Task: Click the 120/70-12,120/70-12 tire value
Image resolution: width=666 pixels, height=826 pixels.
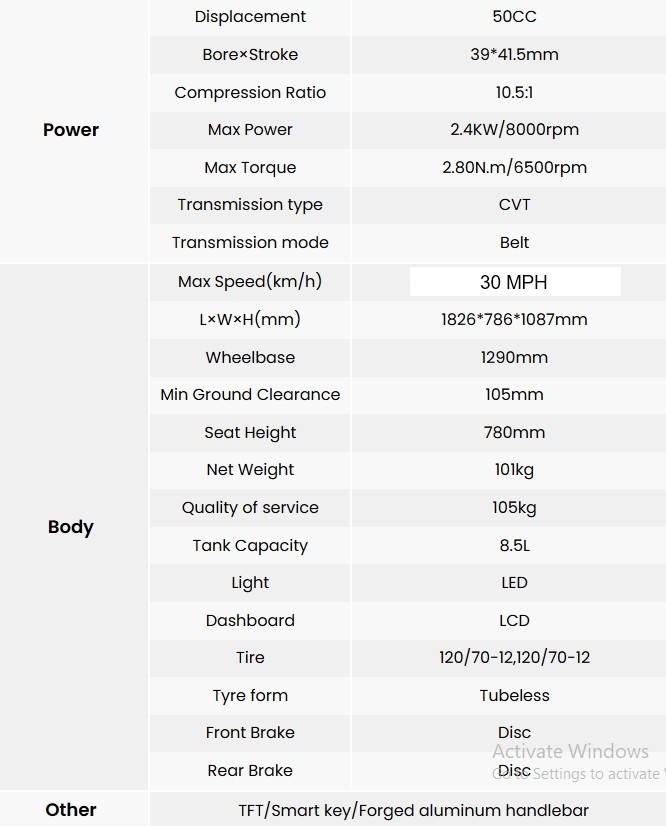Action: pos(514,658)
